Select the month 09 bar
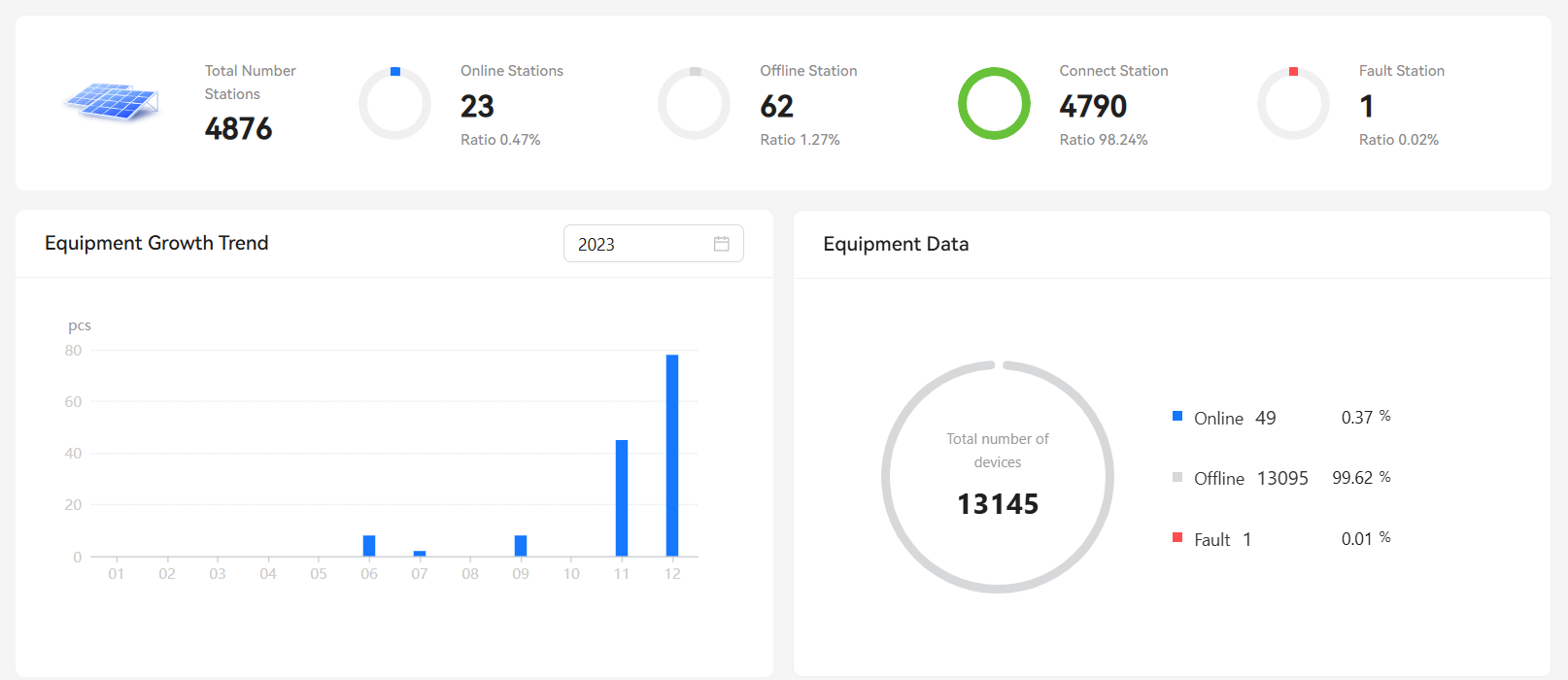 click(x=521, y=546)
